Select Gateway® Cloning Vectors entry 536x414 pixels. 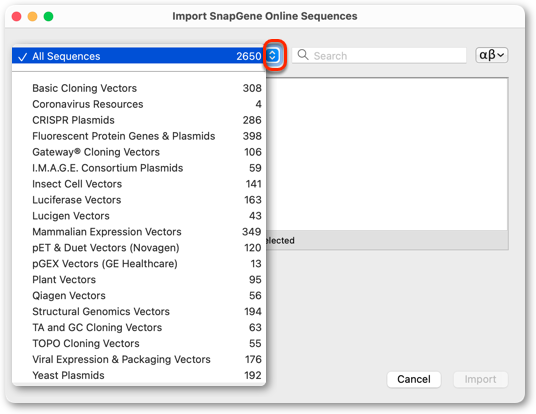point(139,152)
